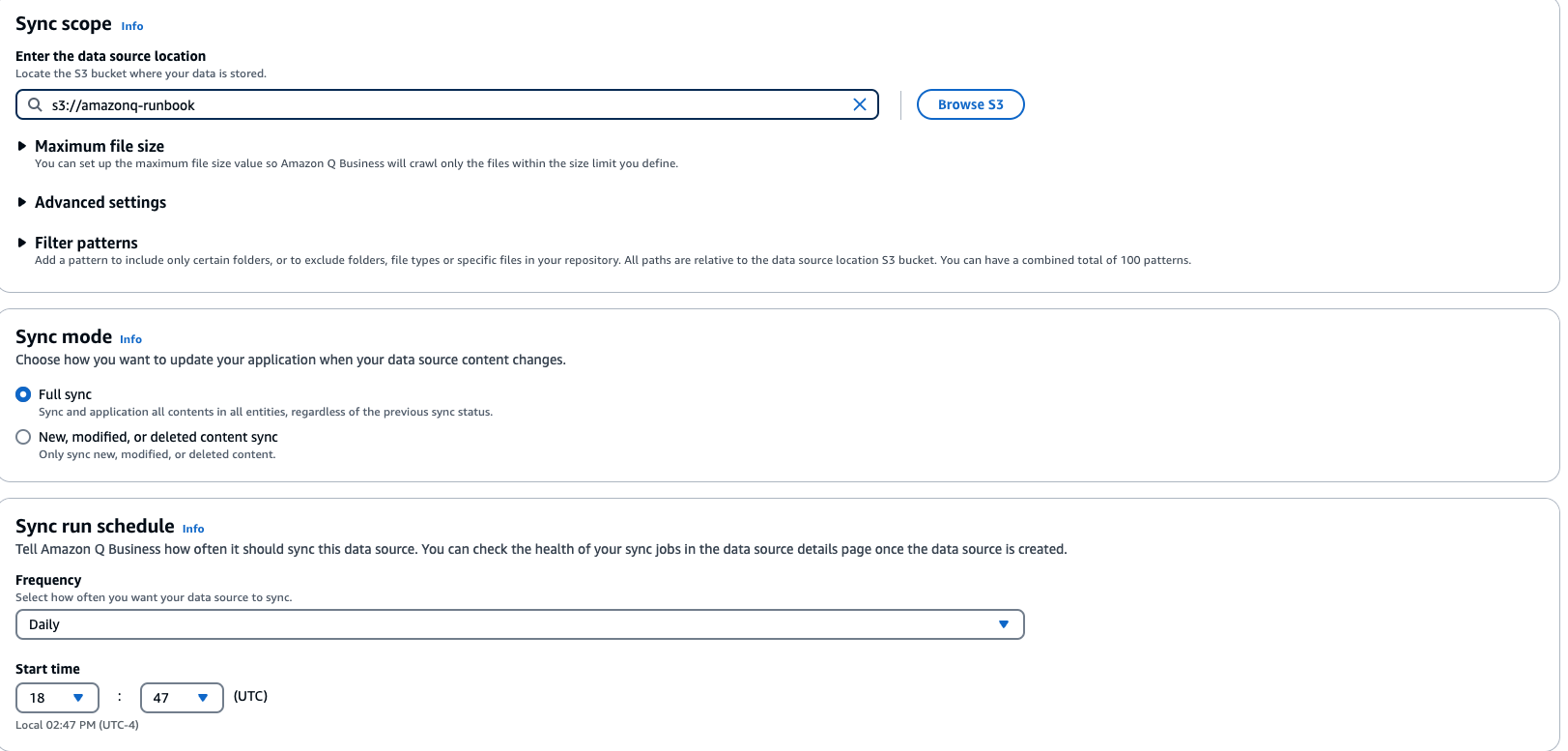The image size is (1568, 751).
Task: Expand the Filter patterns section heading
Action: pyautogui.click(x=85, y=242)
